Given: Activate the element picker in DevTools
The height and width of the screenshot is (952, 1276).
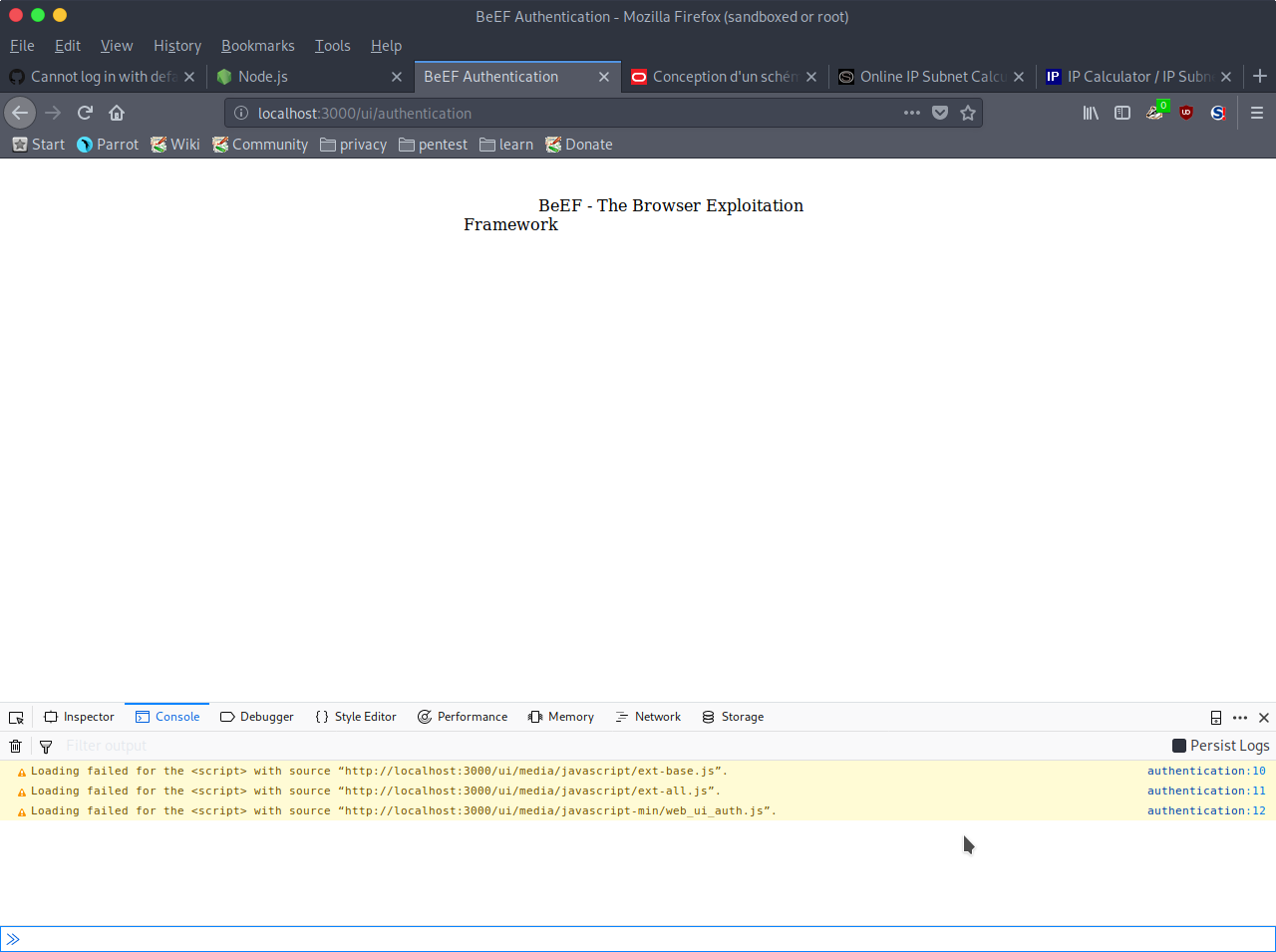Looking at the screenshot, I should point(16,717).
